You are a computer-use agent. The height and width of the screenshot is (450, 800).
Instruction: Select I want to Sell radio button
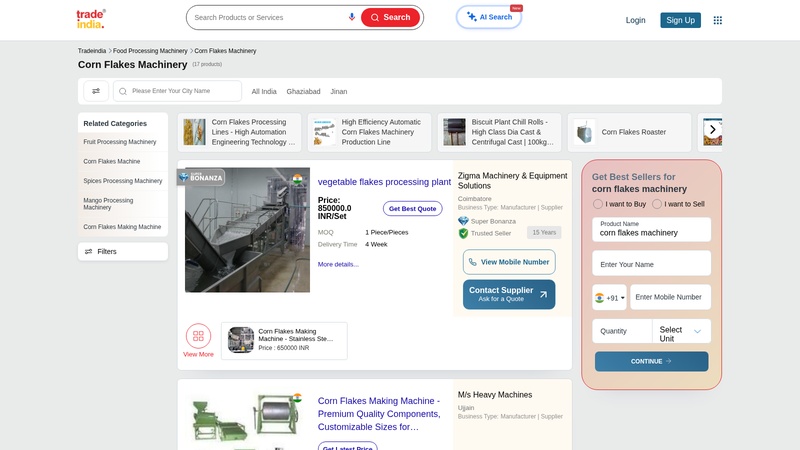pyautogui.click(x=657, y=204)
